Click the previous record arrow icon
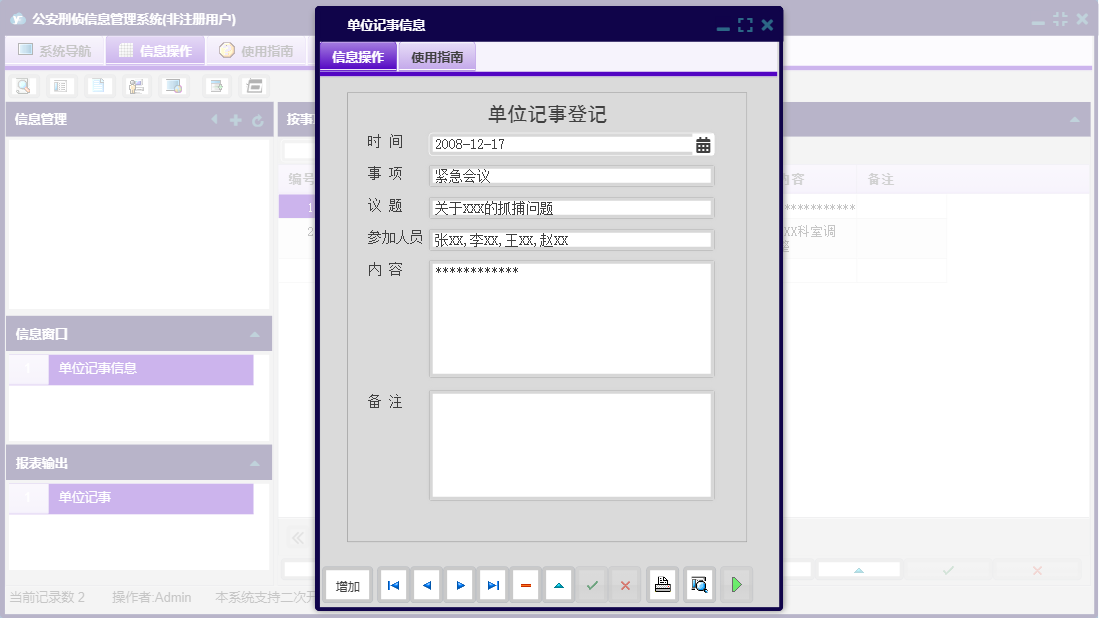Image resolution: width=1099 pixels, height=618 pixels. tap(426, 585)
